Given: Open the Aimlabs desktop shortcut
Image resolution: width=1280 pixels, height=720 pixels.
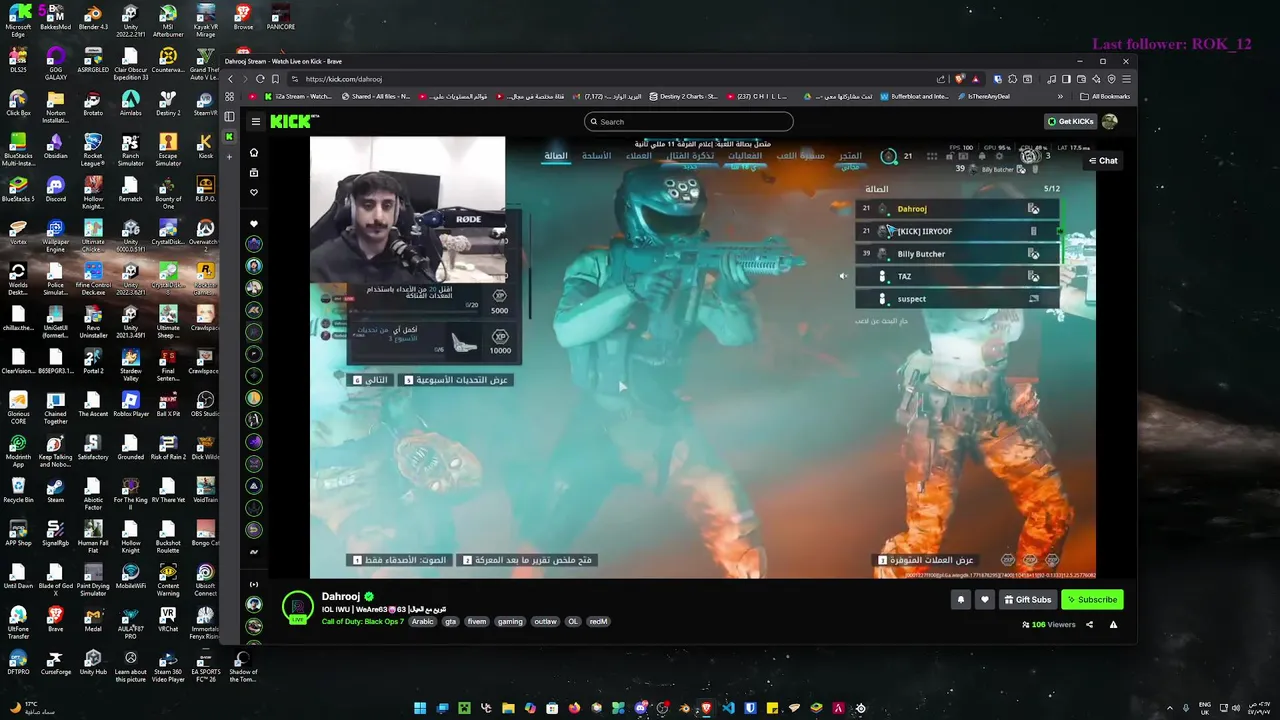Looking at the screenshot, I should [x=131, y=104].
